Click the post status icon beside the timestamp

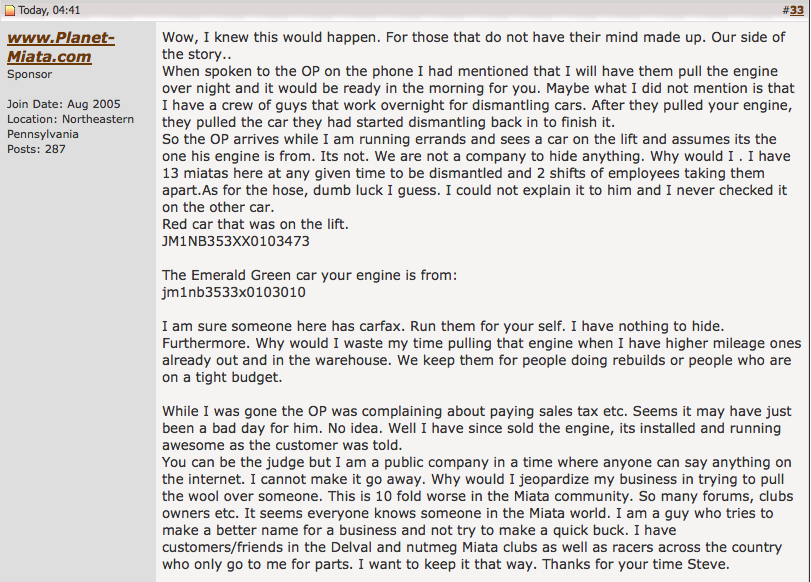click(10, 10)
